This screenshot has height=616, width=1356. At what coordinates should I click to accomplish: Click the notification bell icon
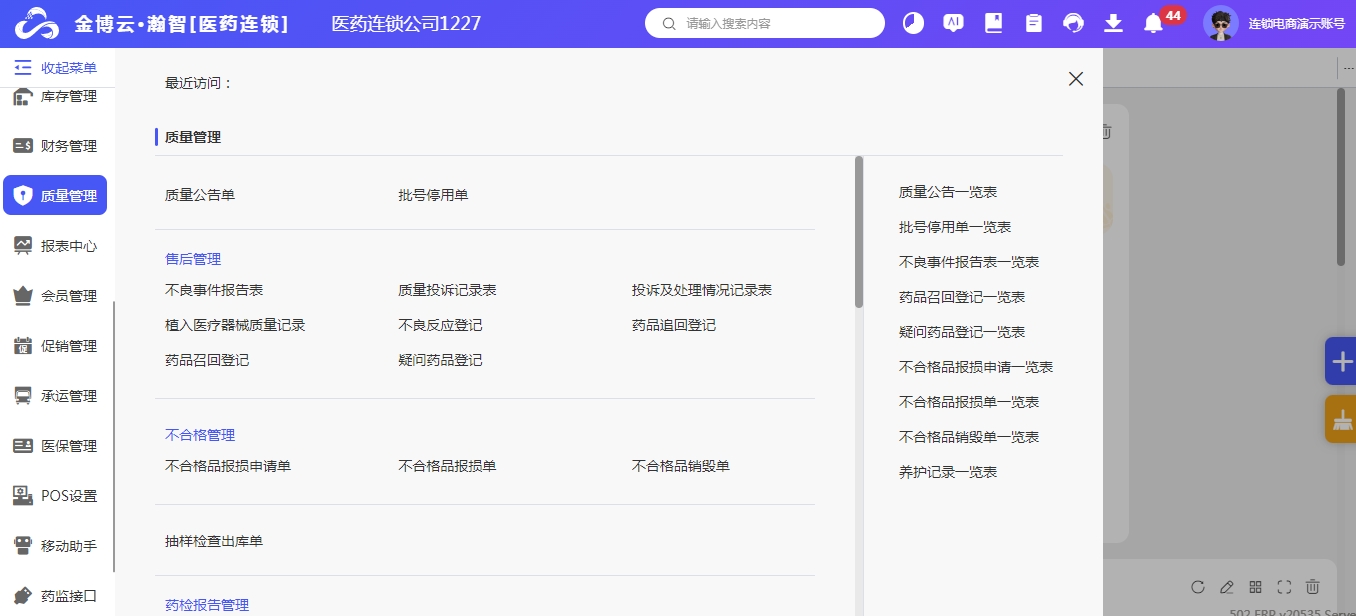pos(1153,23)
